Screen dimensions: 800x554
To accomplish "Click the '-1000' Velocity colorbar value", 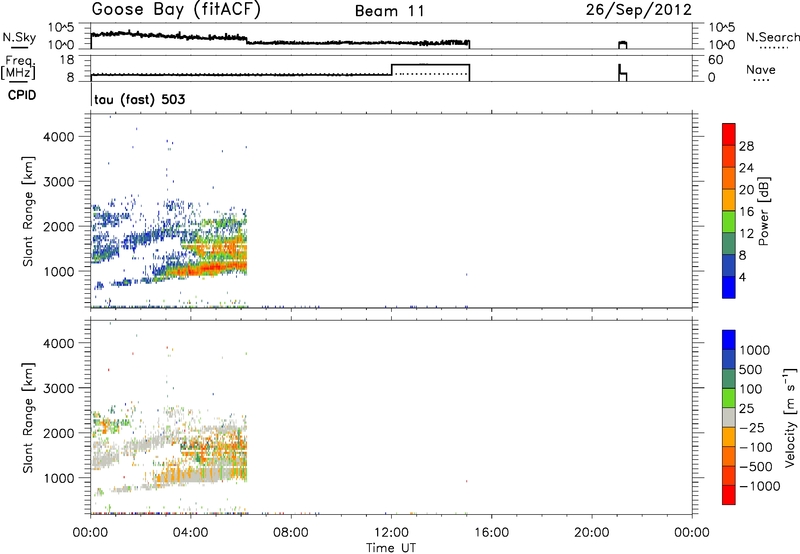I will 760,486.
